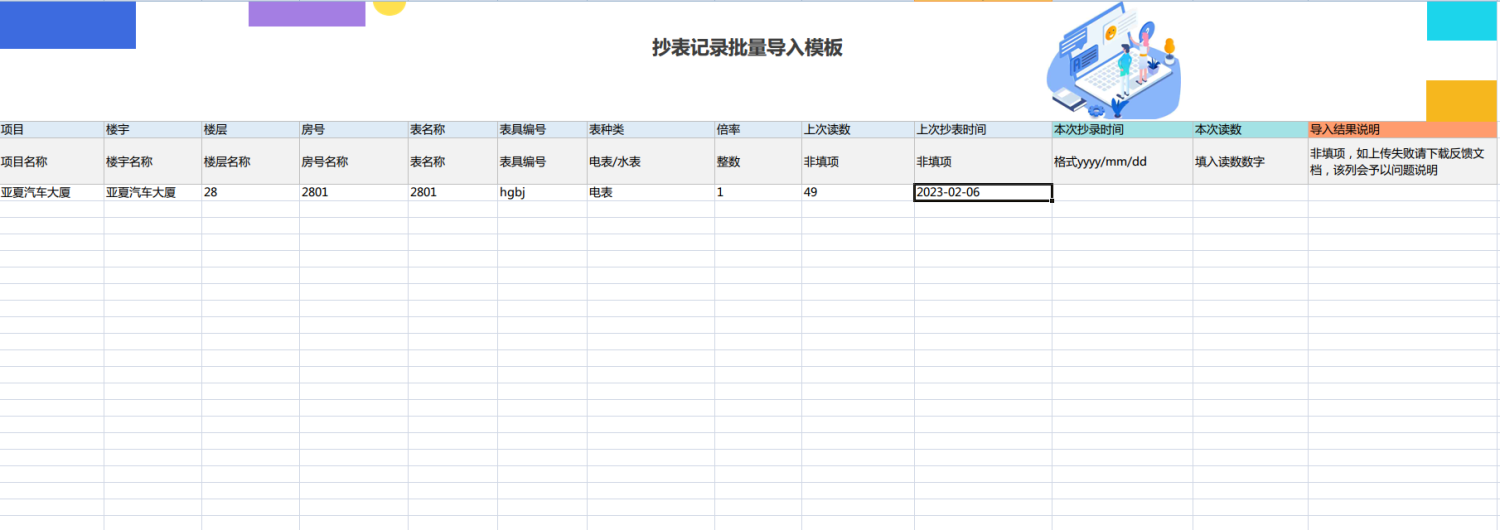
Task: Select the 电表/水表 description cell
Action: click(x=650, y=161)
